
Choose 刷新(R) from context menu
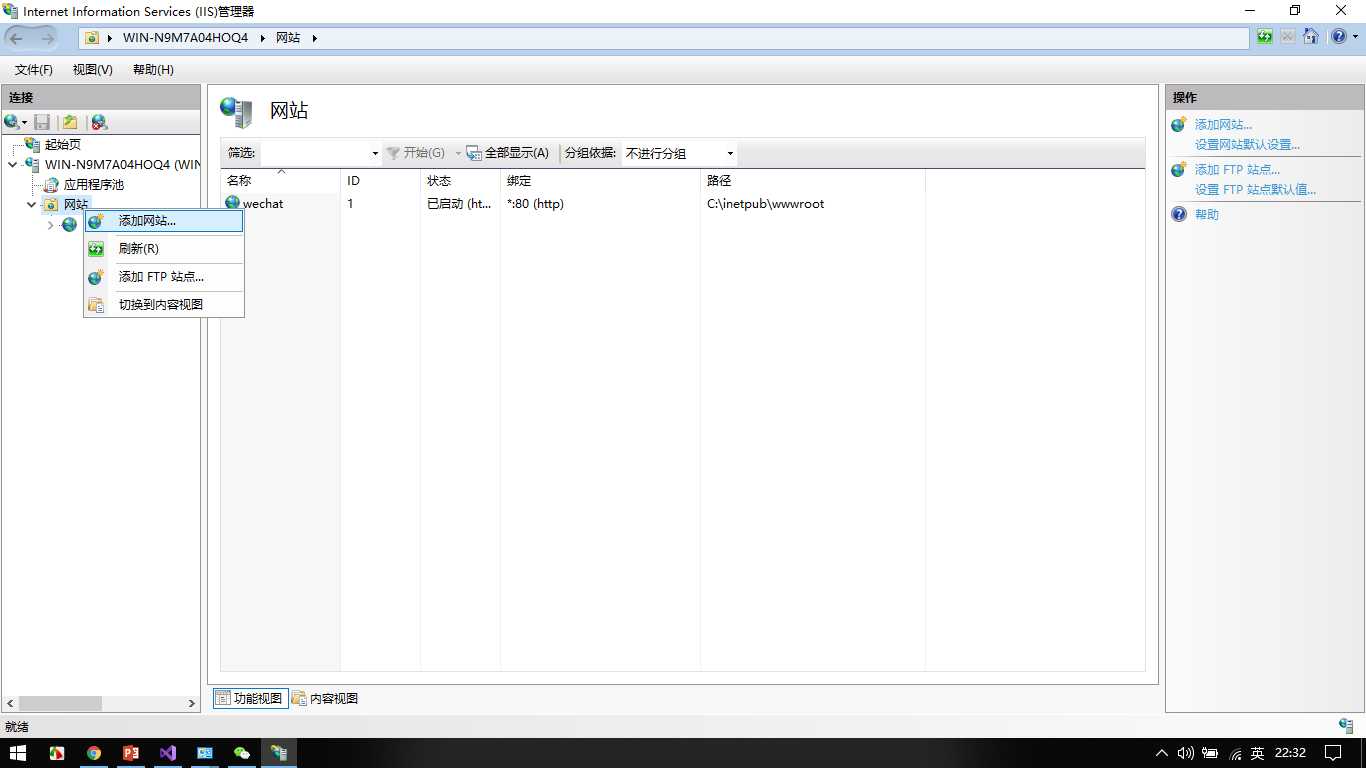pyautogui.click(x=164, y=248)
